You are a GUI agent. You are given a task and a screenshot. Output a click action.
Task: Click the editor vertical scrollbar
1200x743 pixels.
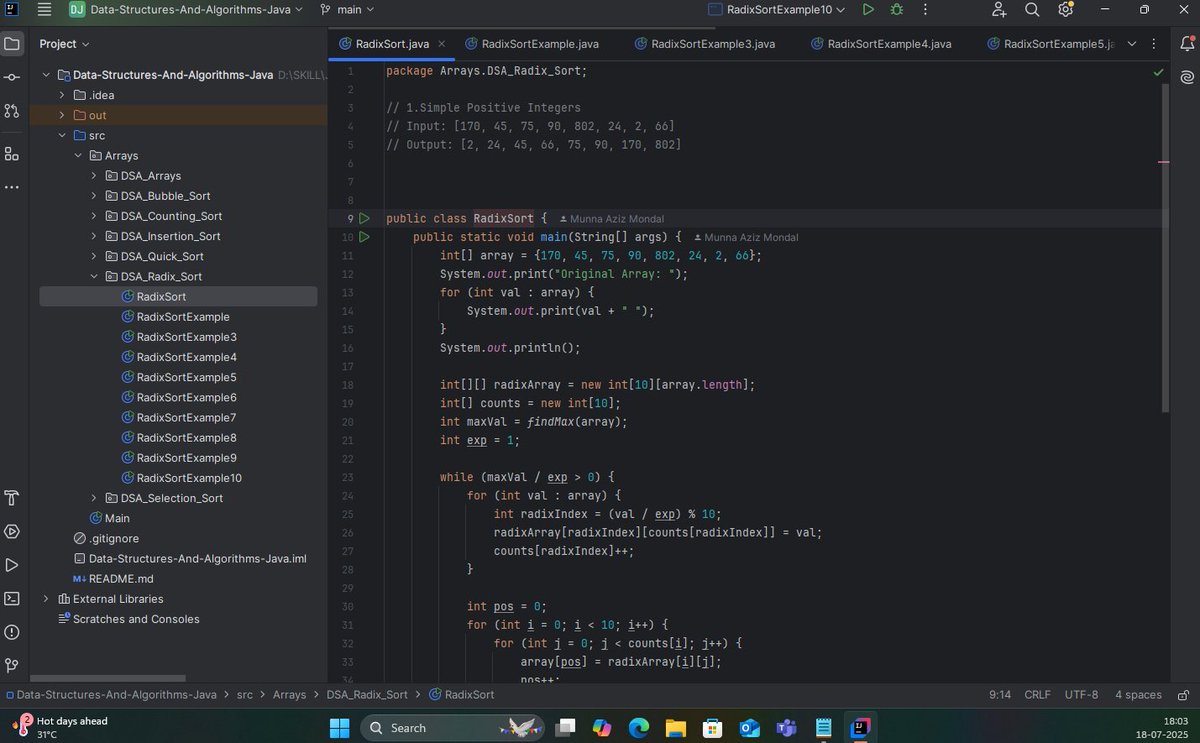click(1164, 247)
